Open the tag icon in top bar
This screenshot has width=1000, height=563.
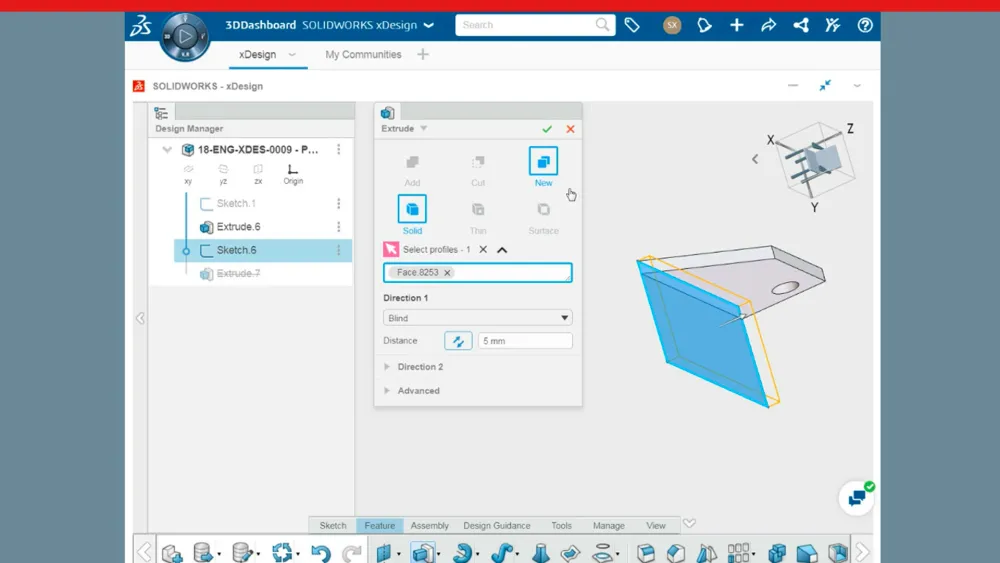click(x=632, y=25)
